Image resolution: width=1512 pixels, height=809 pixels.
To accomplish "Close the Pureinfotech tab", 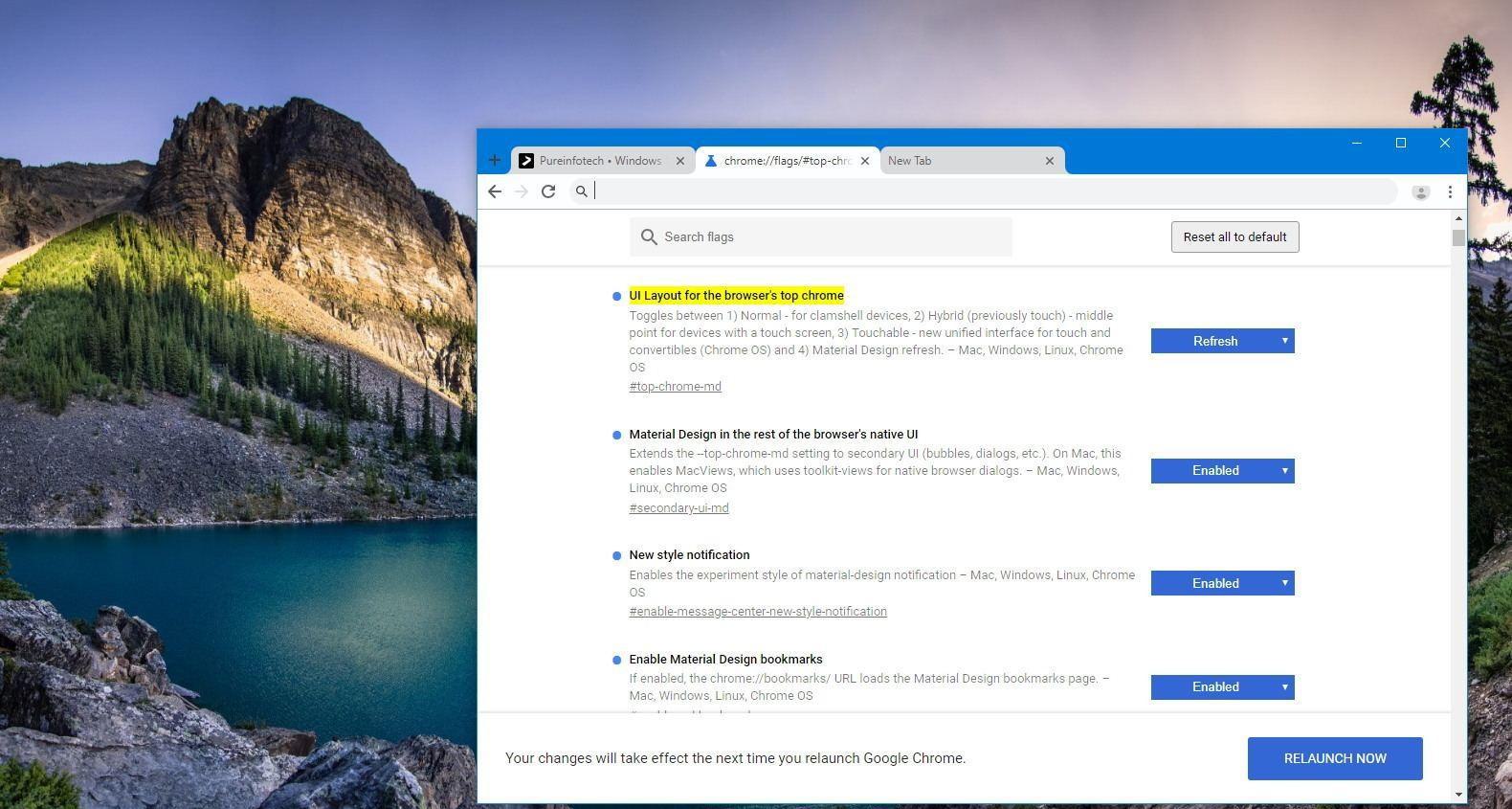I will [680, 161].
